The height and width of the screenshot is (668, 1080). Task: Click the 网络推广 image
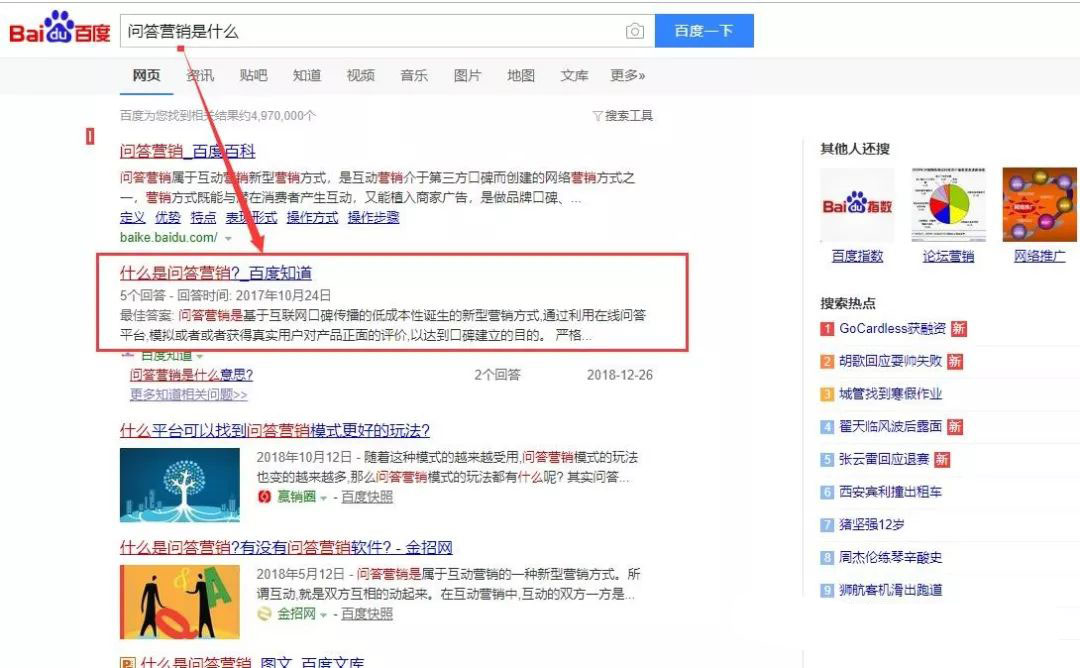[1040, 205]
